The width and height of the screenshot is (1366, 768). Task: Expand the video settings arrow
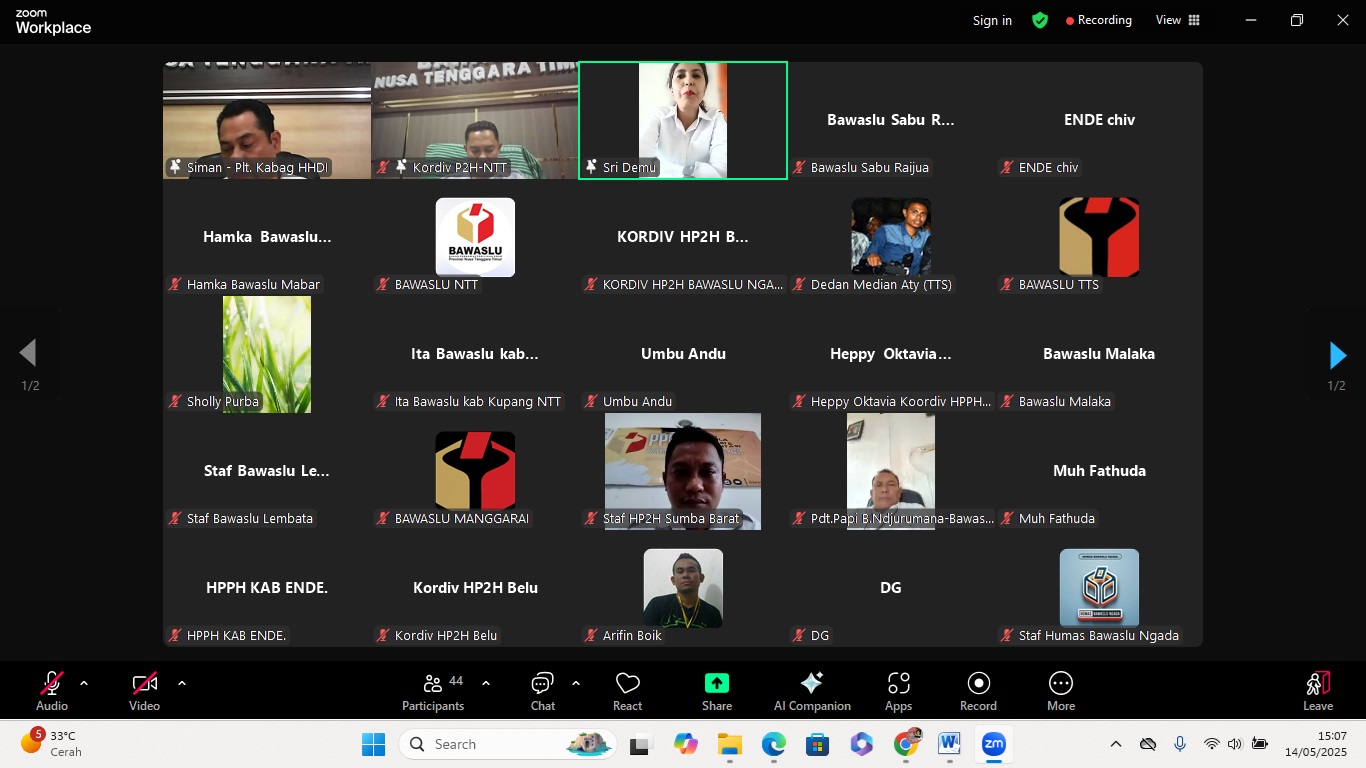tap(182, 684)
